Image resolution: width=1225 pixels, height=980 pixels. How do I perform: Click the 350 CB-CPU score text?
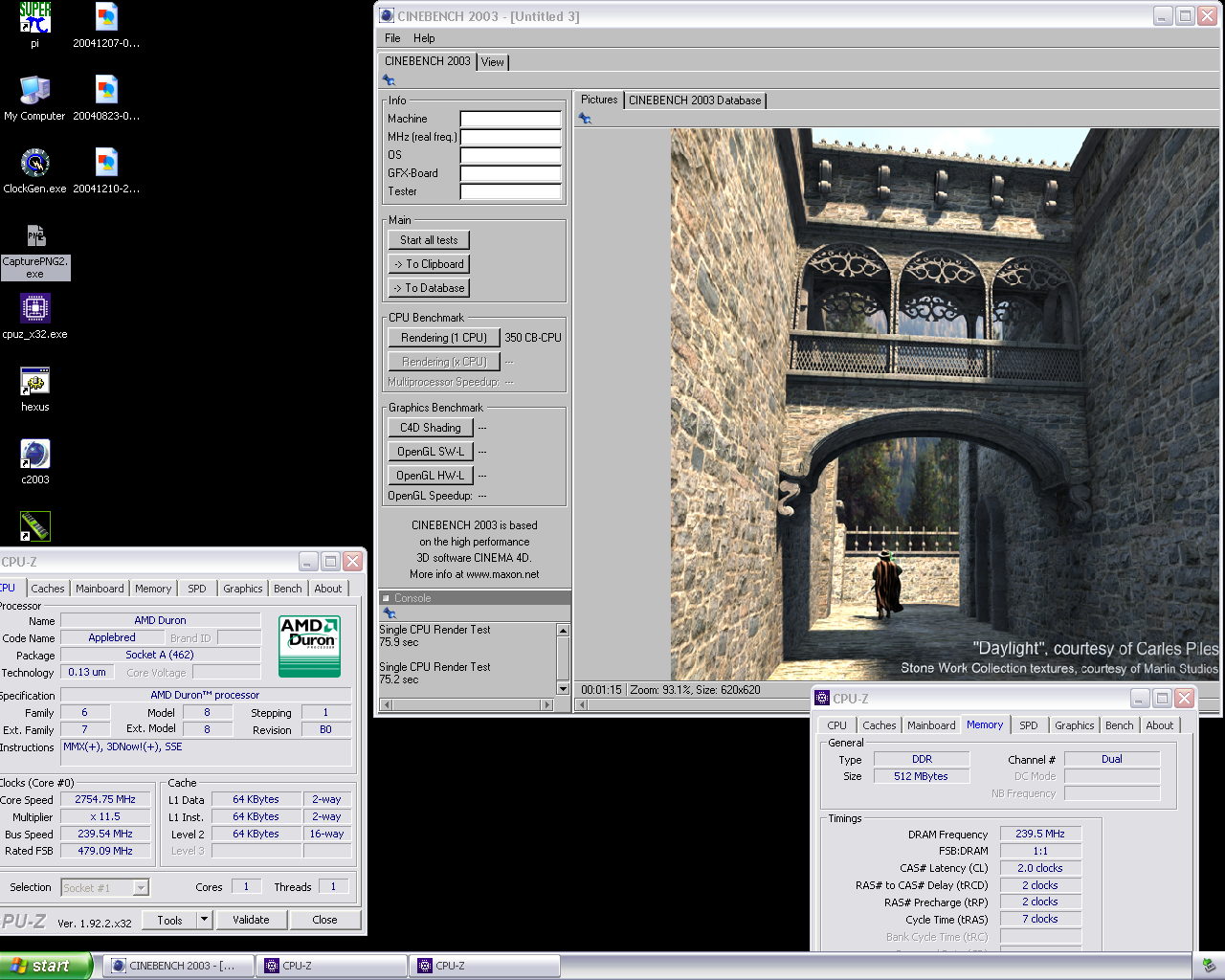pos(533,338)
